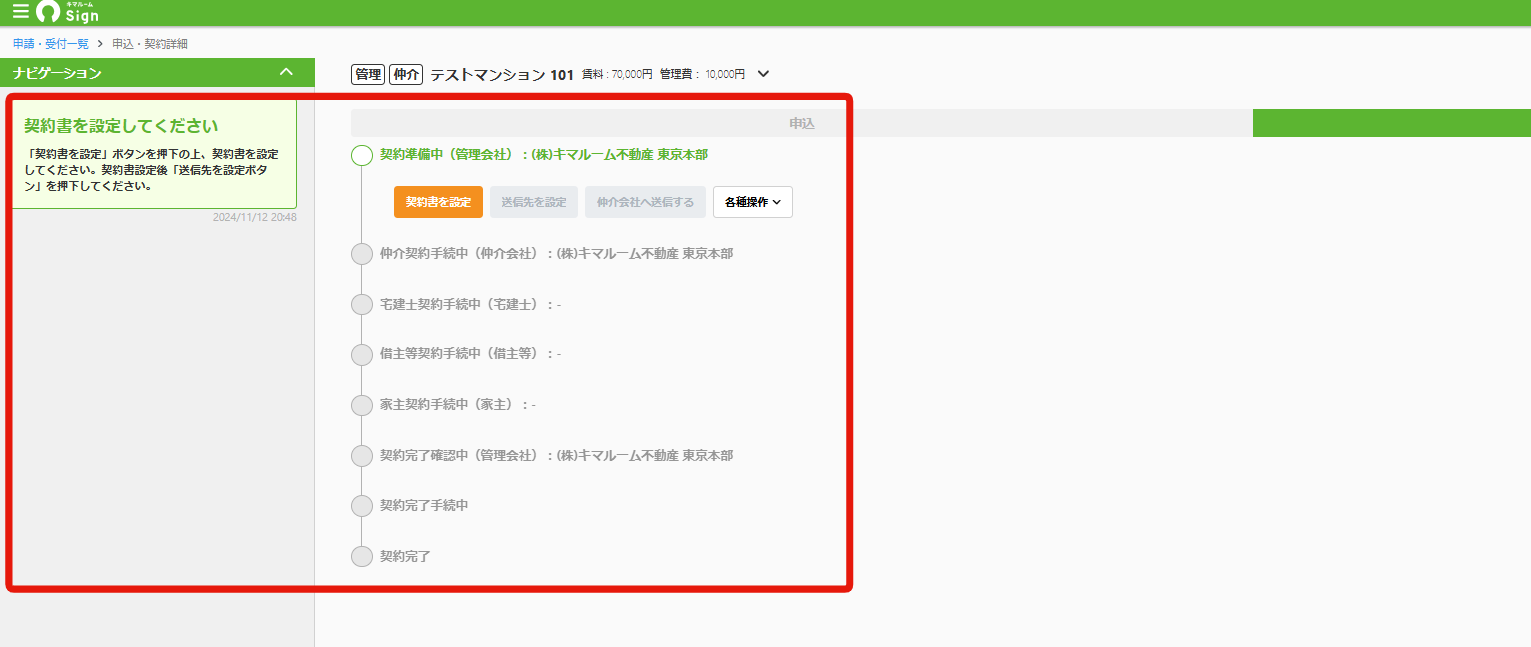Collapse the ナビゲーション panel chevron
Image resolution: width=1531 pixels, height=647 pixels.
[x=286, y=72]
